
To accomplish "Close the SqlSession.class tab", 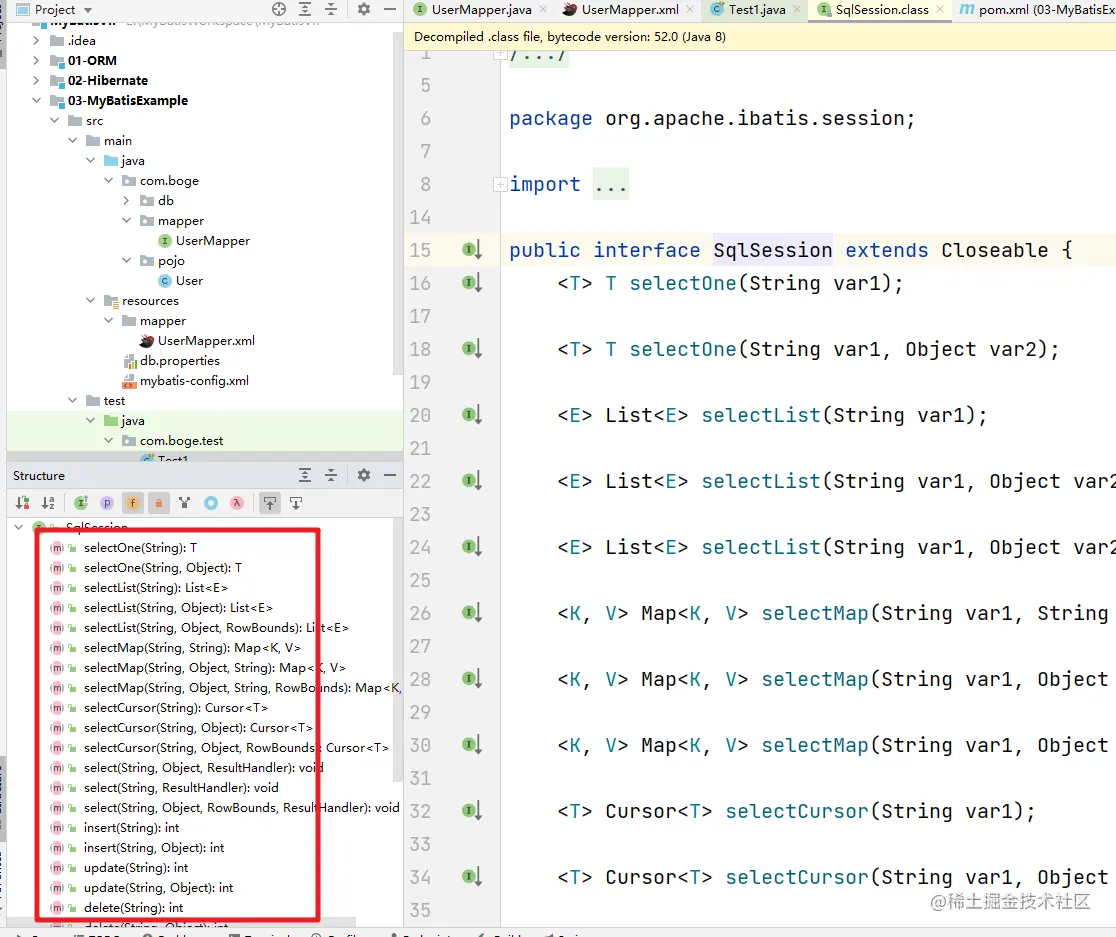I will [940, 9].
